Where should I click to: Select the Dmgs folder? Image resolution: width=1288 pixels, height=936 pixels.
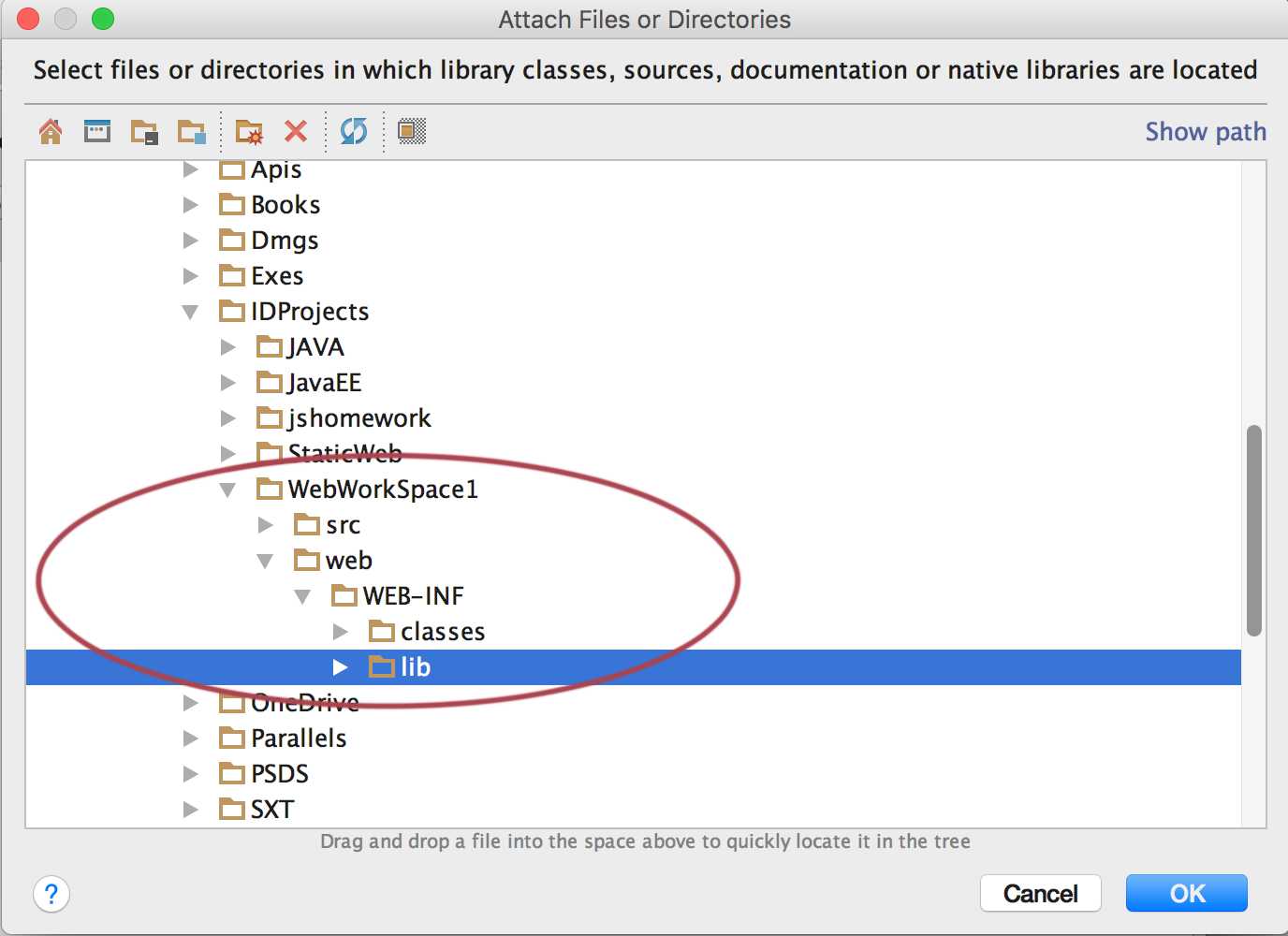(x=269, y=241)
